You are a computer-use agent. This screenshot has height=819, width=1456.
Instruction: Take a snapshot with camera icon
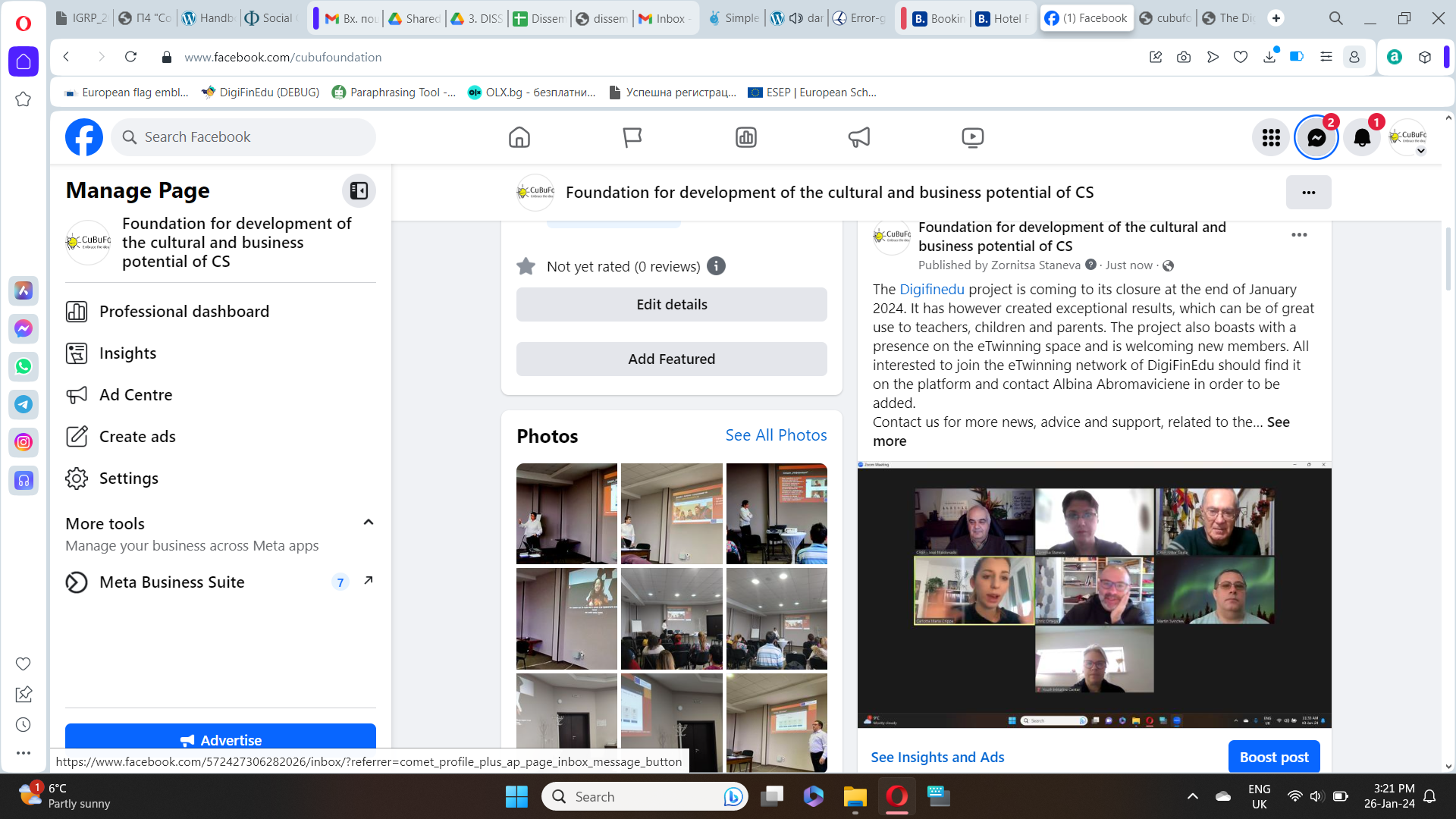pos(1184,57)
